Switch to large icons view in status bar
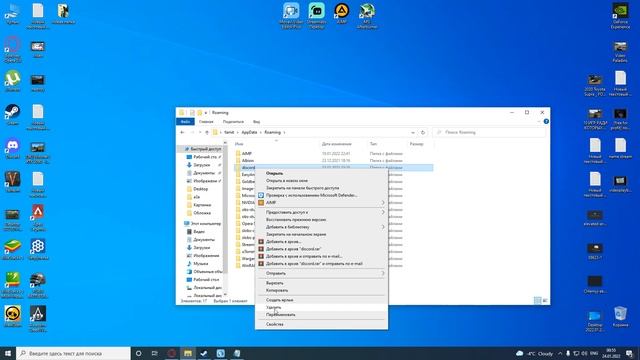Viewport: 640px width, 360px height. pyautogui.click(x=545, y=300)
